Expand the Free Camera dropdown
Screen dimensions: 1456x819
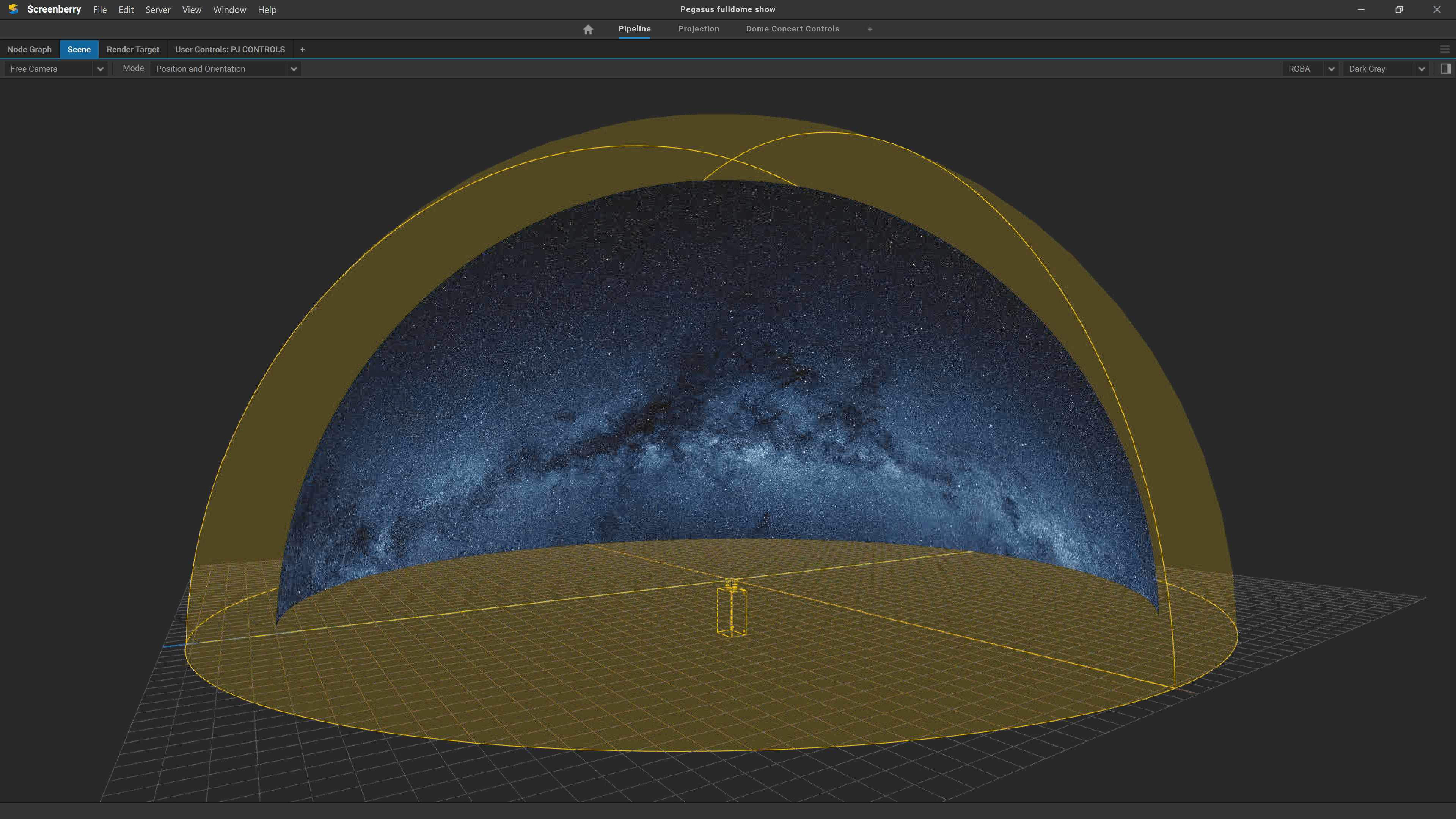pyautogui.click(x=100, y=69)
